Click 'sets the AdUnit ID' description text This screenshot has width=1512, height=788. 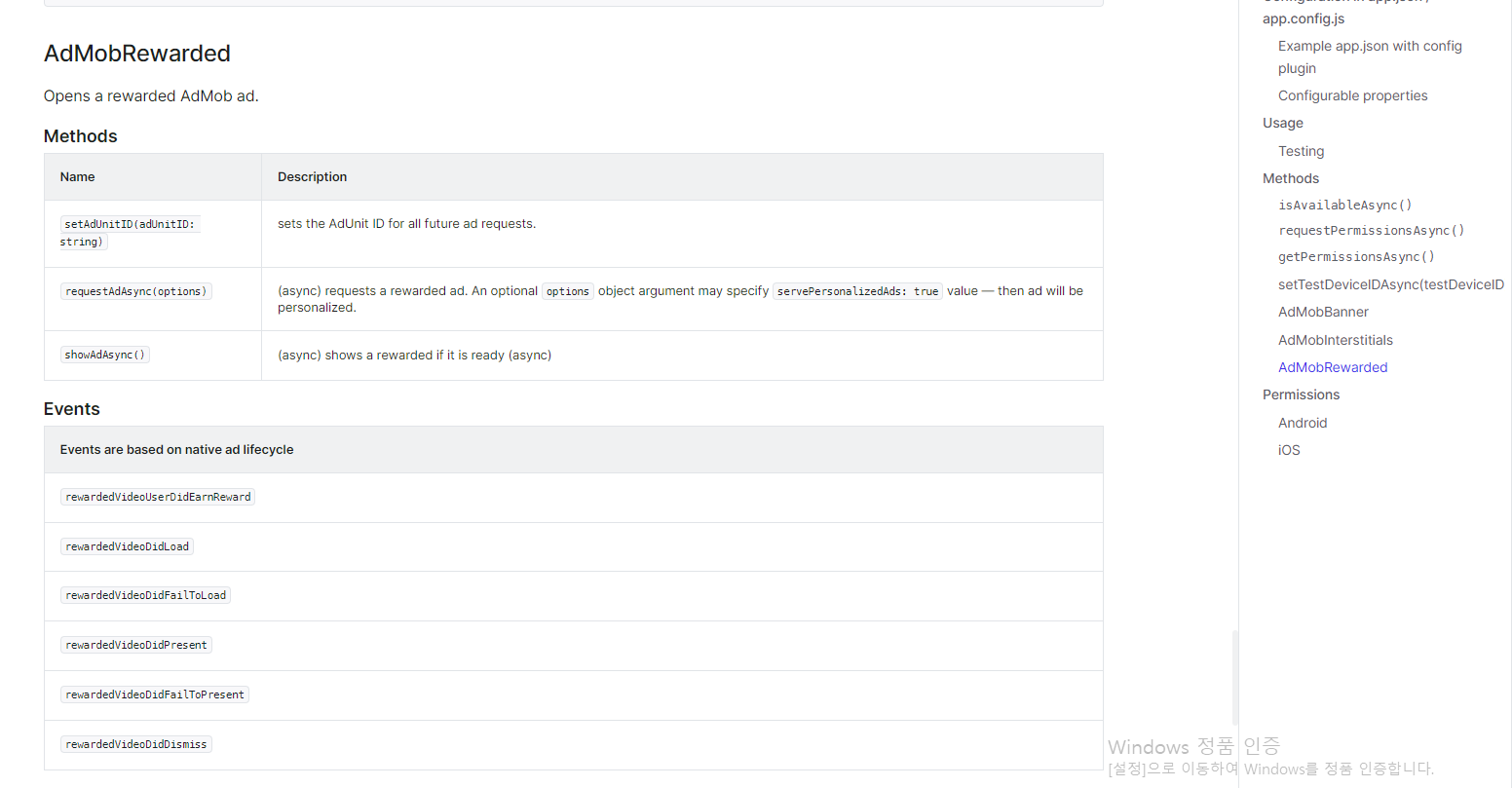[406, 224]
